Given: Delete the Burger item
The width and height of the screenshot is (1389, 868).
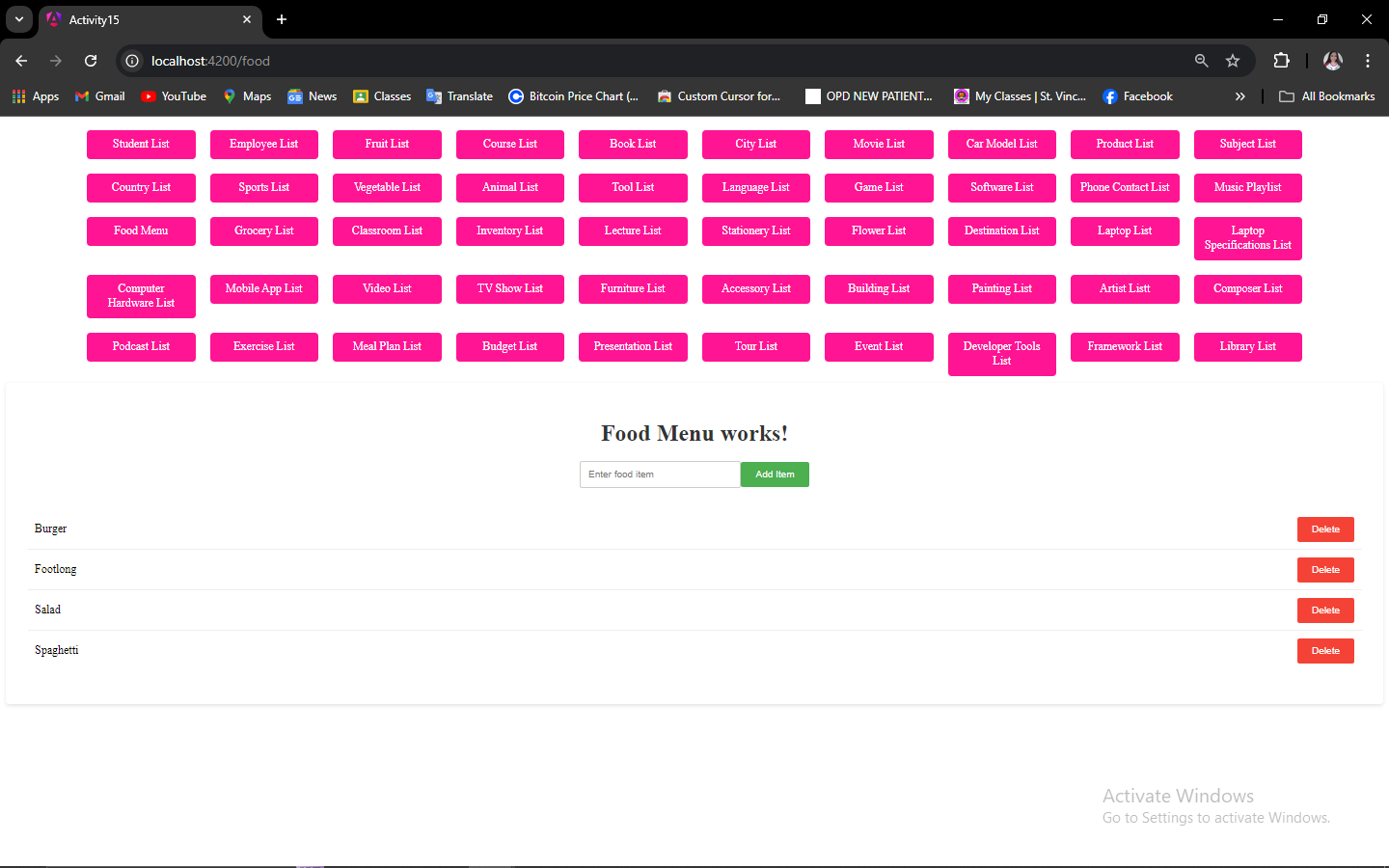Looking at the screenshot, I should coord(1325,529).
